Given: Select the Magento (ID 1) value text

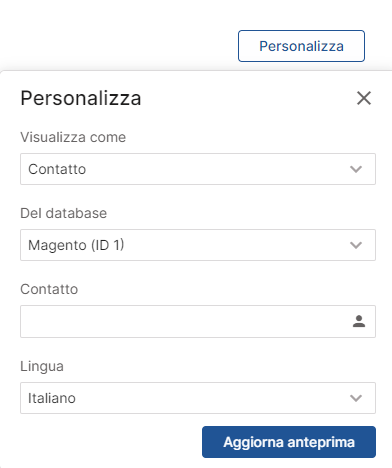Looking at the screenshot, I should (76, 245).
